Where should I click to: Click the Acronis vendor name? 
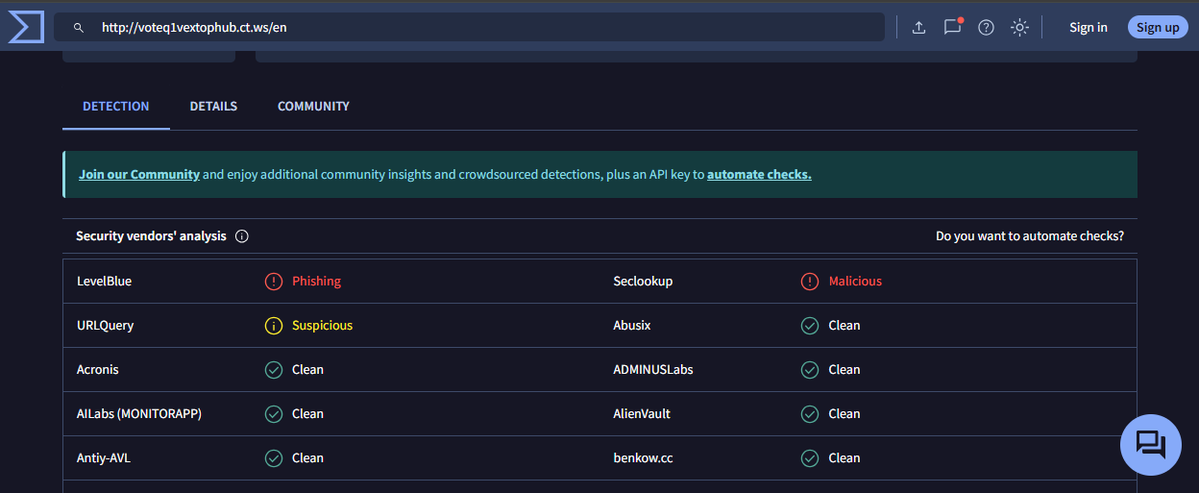pos(98,370)
